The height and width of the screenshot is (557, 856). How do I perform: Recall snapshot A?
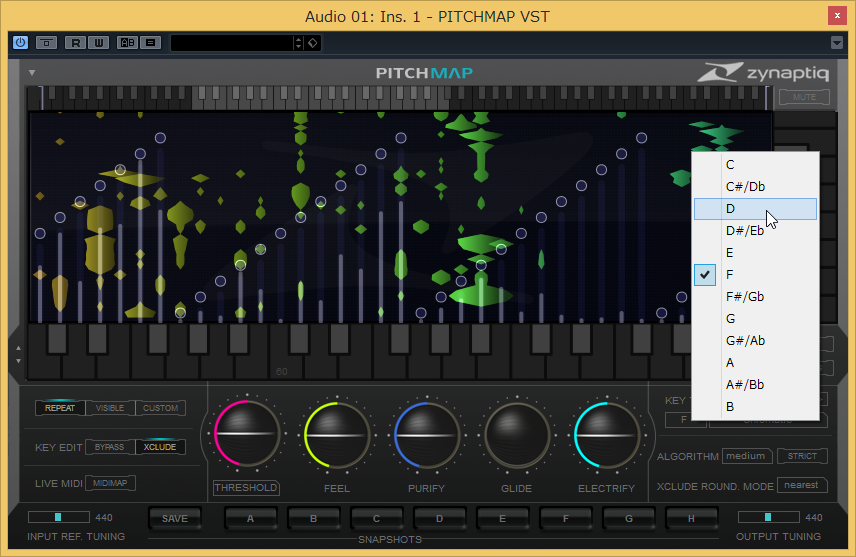(251, 519)
